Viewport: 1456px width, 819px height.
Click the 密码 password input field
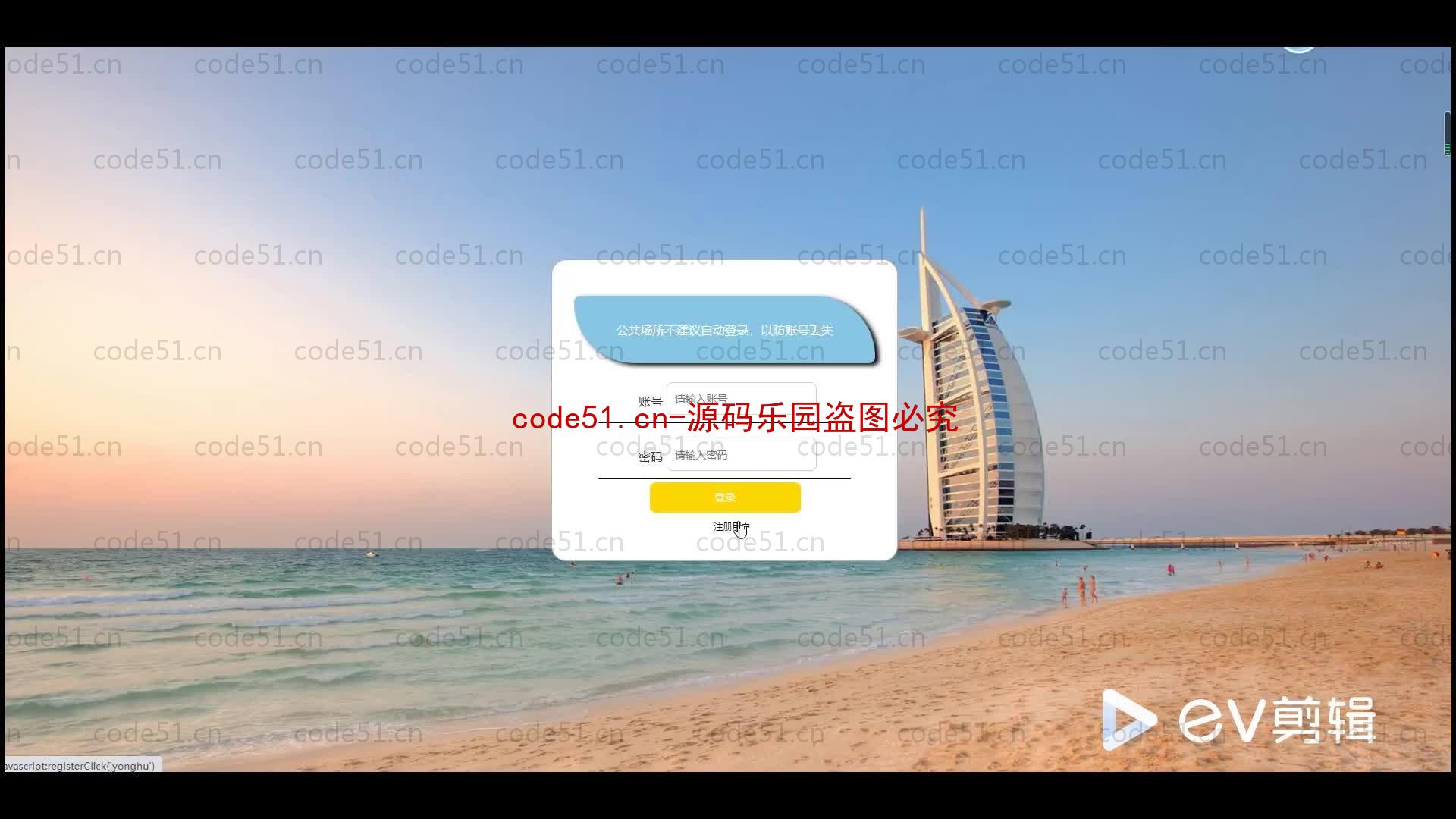coord(740,454)
